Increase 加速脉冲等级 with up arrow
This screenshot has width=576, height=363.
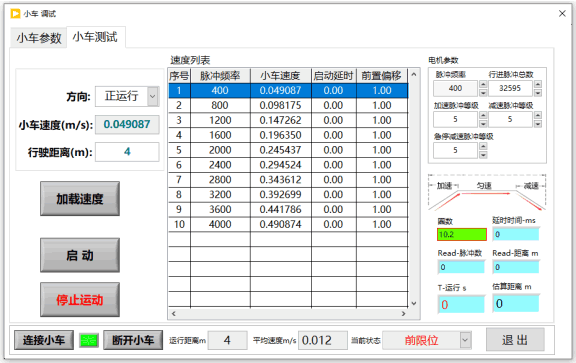pyautogui.click(x=483, y=115)
